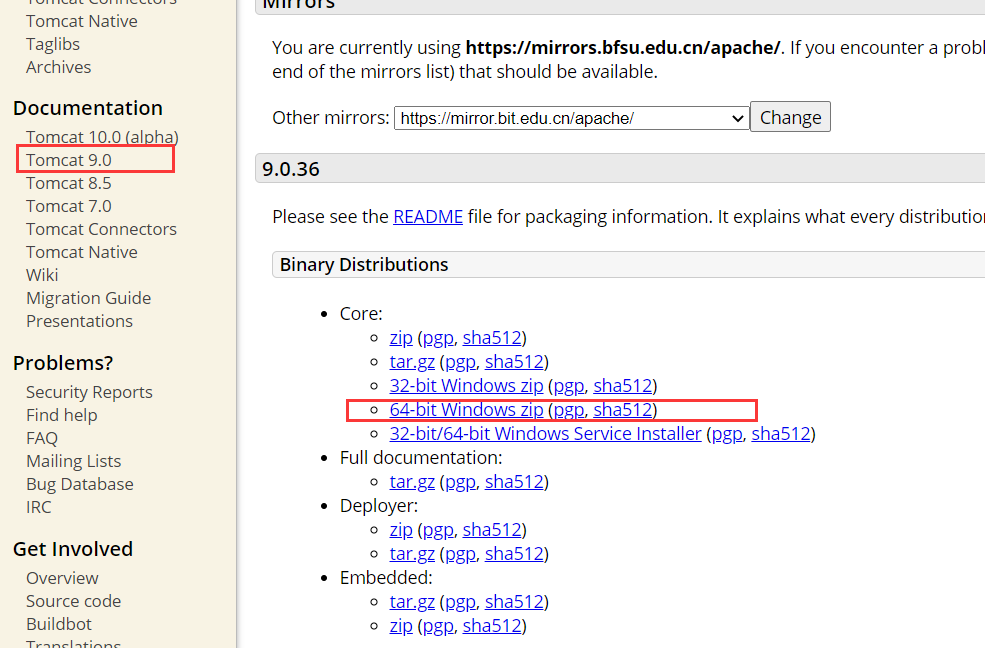Open pgp signature for Deployer zip
The image size is (985, 648).
[438, 530]
